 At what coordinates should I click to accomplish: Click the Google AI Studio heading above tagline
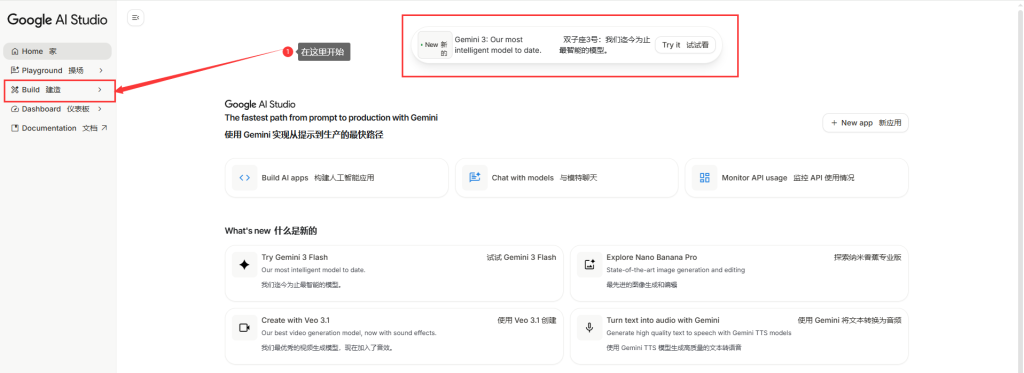pyautogui.click(x=260, y=104)
